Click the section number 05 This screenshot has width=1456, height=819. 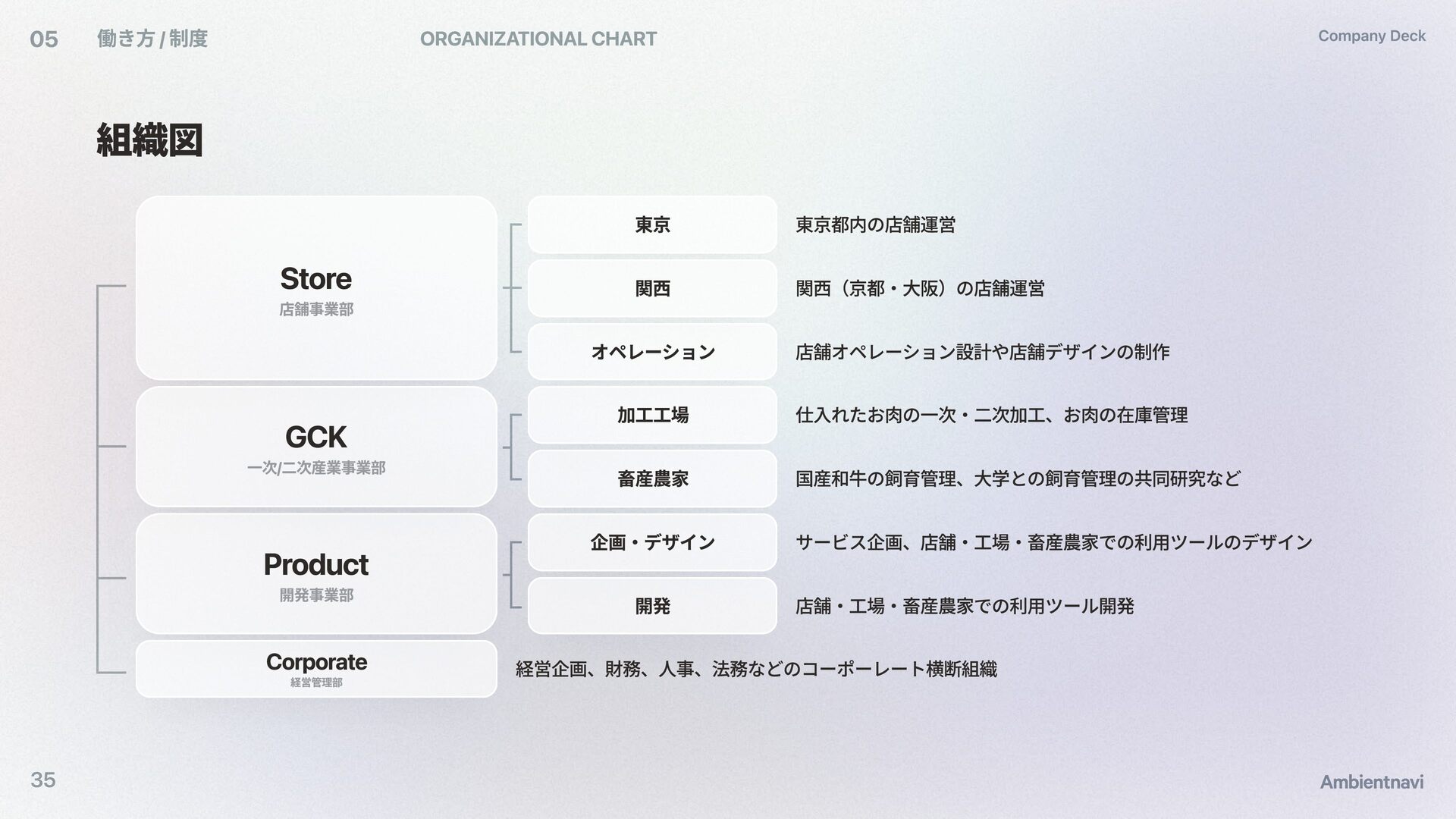43,39
